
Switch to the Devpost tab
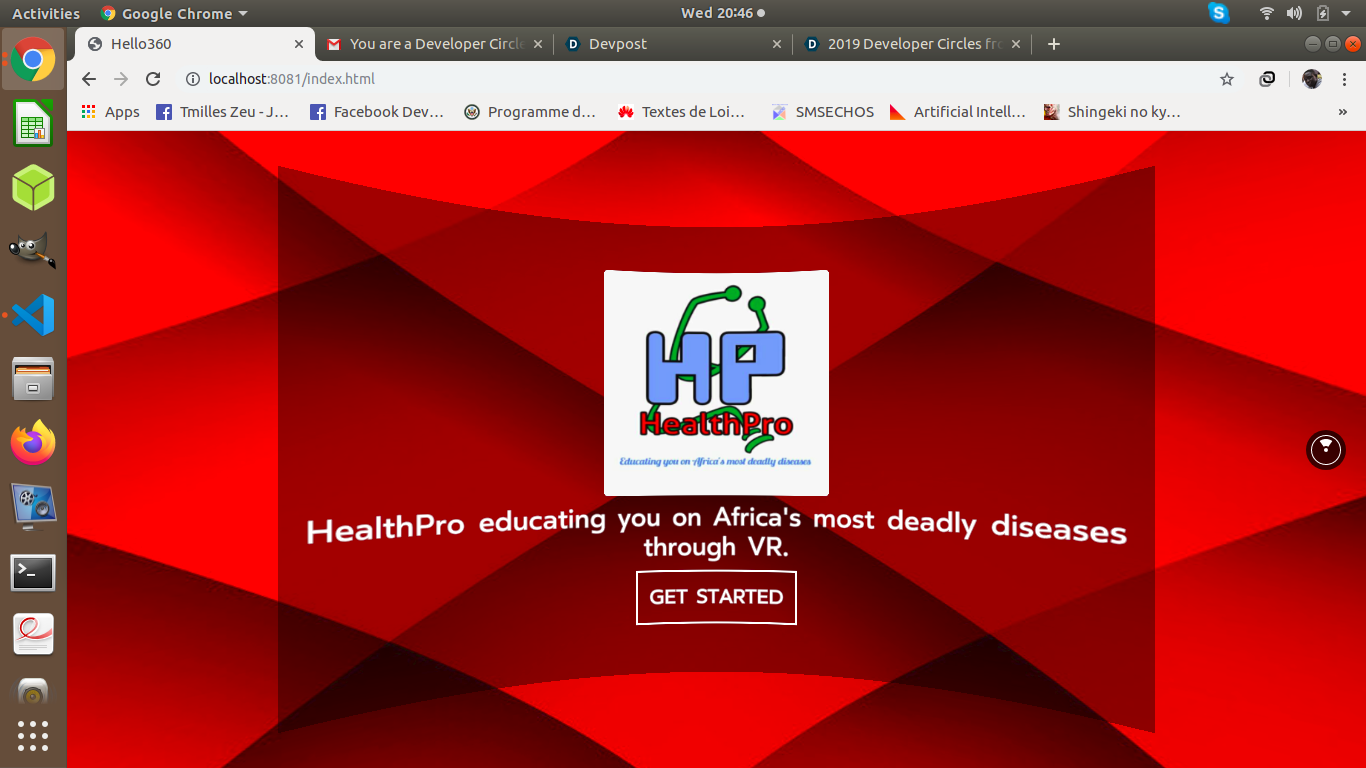coord(672,44)
